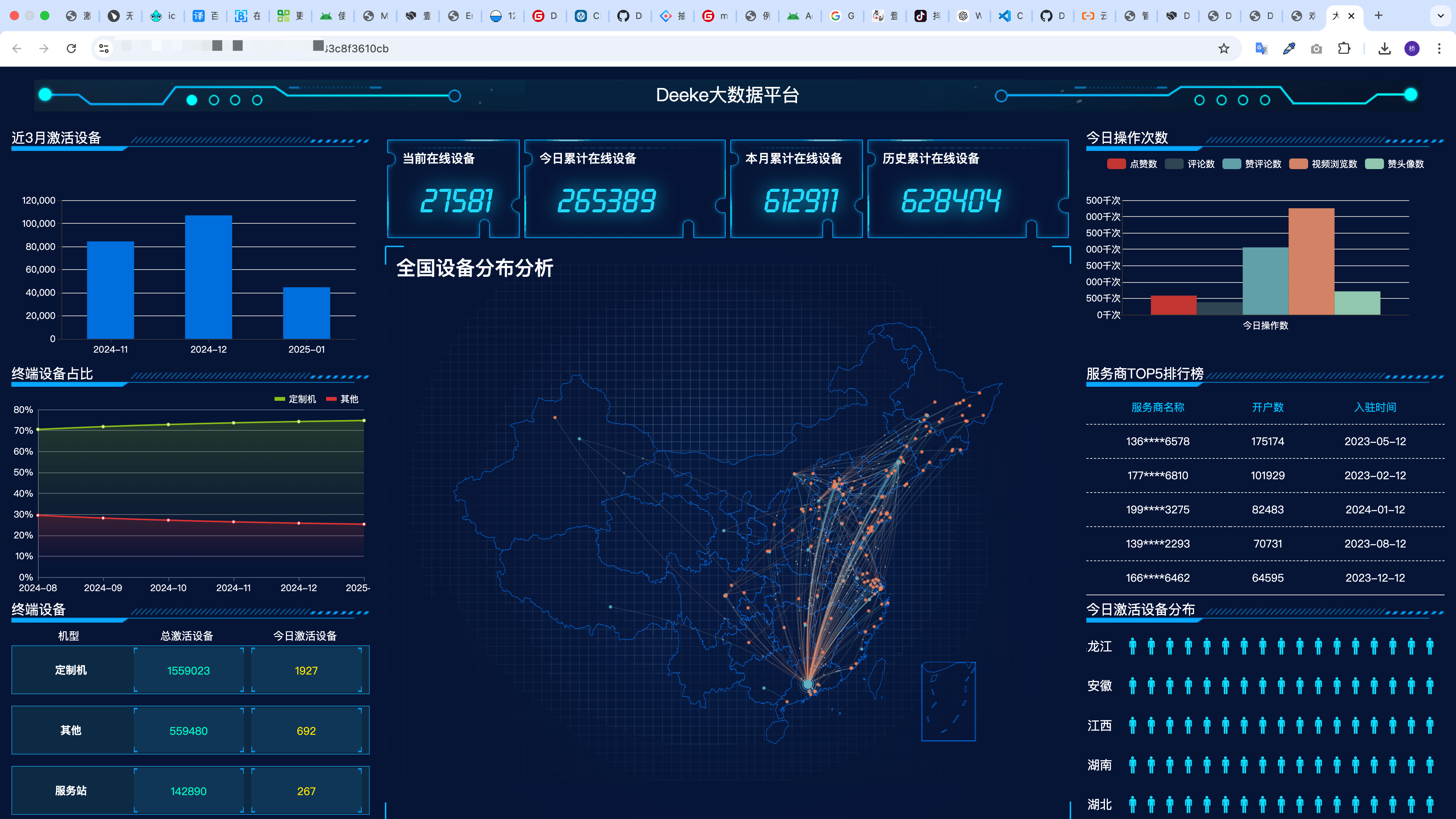This screenshot has width=1456, height=819.
Task: Click the profile avatar labeled 桥
Action: (1411, 49)
